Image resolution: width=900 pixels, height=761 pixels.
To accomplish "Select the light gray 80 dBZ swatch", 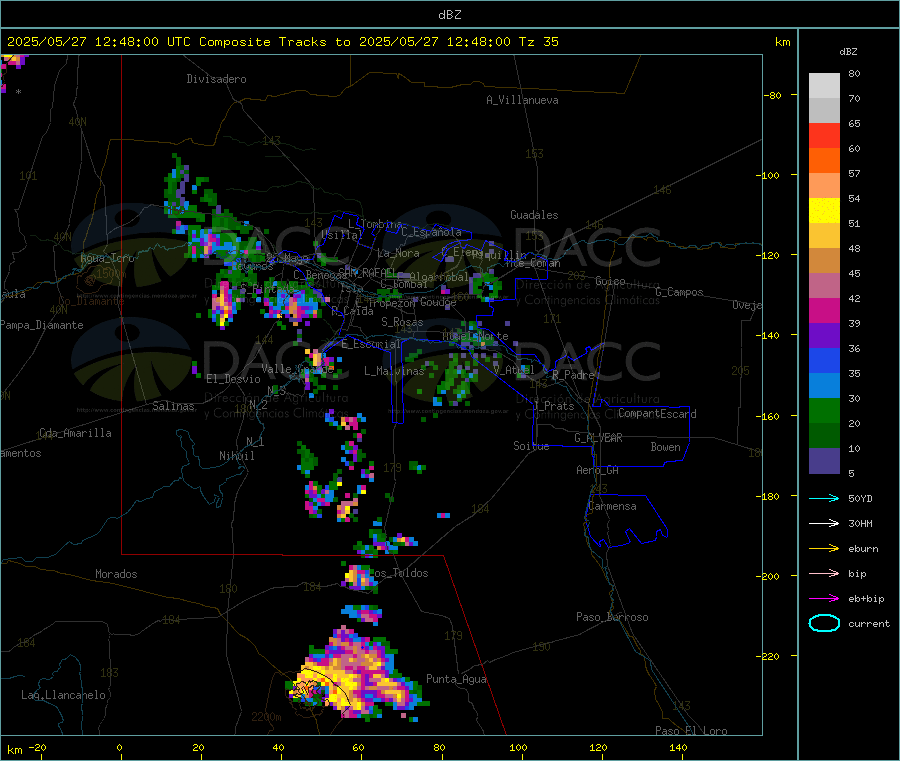I will [x=824, y=86].
